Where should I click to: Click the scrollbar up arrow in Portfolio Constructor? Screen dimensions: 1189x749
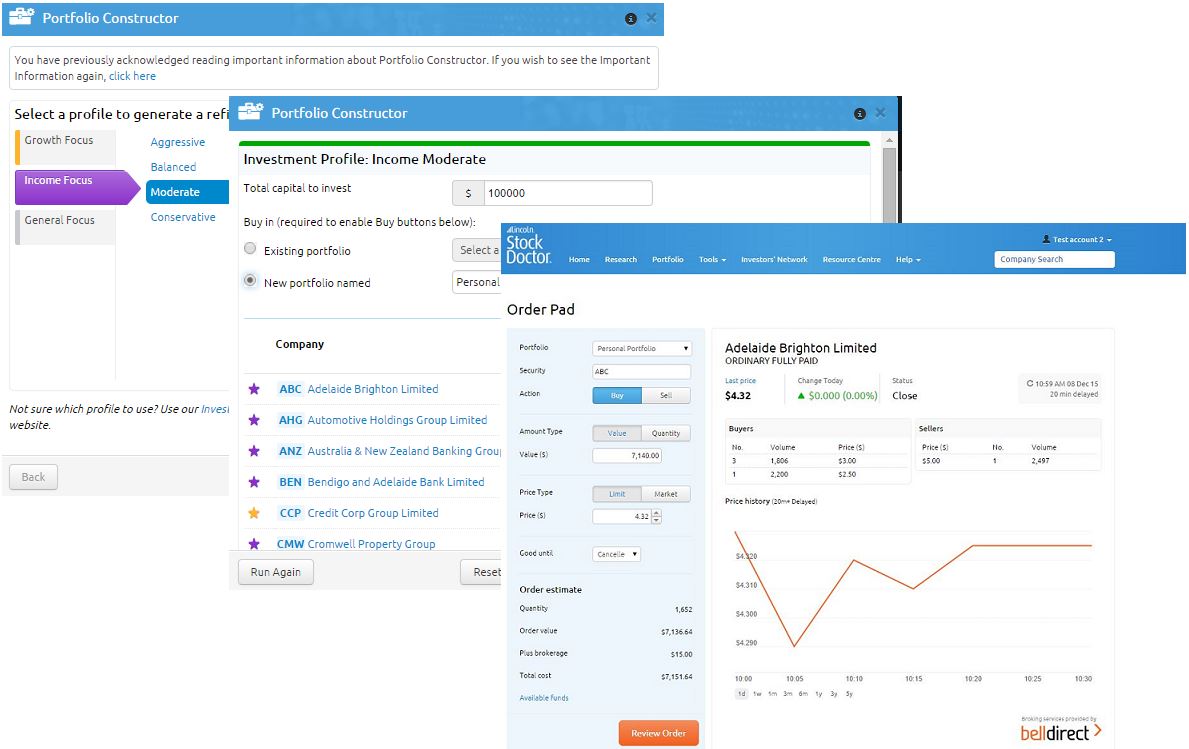[x=889, y=140]
